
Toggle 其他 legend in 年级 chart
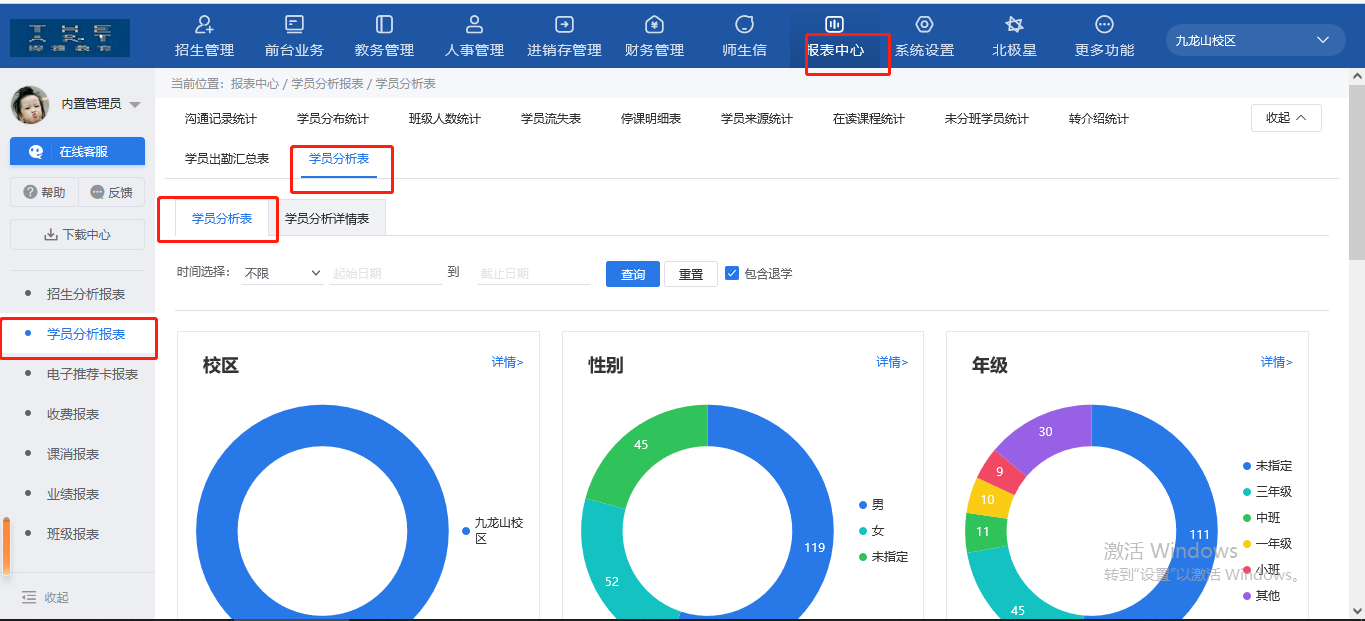tap(1261, 596)
